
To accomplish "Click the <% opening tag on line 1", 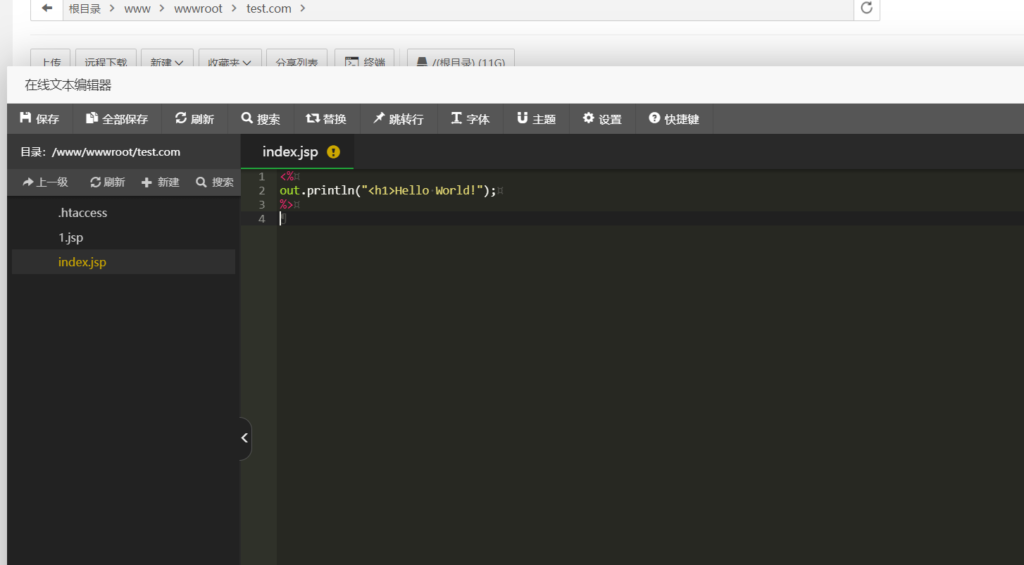I will [x=287, y=176].
